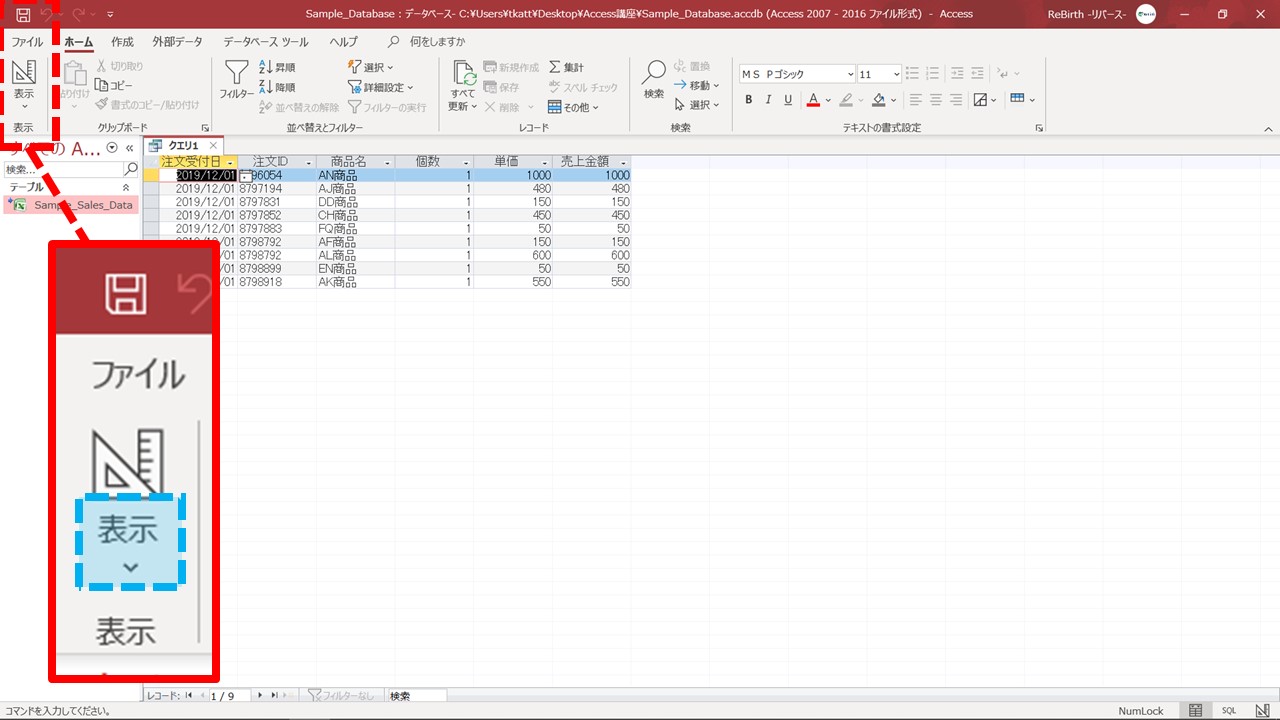The image size is (1280, 720).
Task: Switch to SQL view in status bar
Action: tap(1229, 710)
